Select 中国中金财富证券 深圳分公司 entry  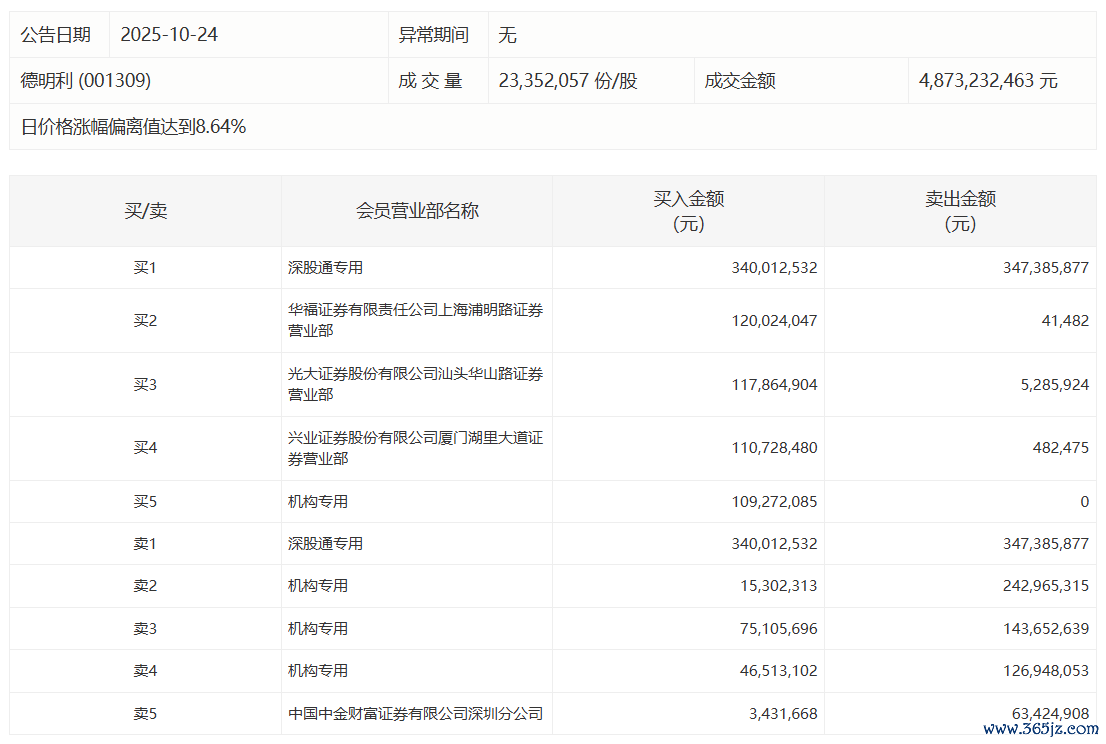point(416,714)
